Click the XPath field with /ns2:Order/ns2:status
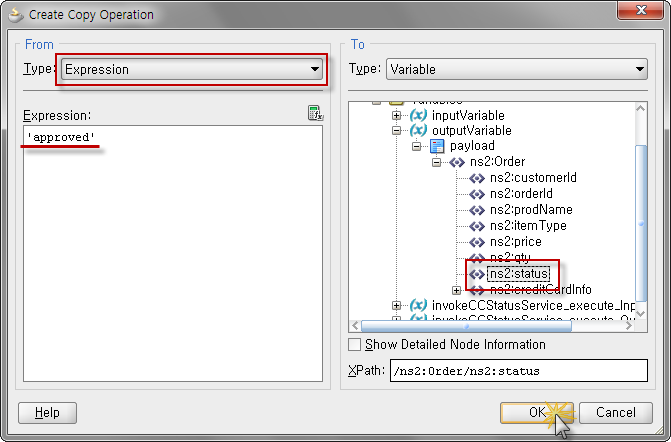Image resolution: width=671 pixels, height=442 pixels. click(519, 371)
